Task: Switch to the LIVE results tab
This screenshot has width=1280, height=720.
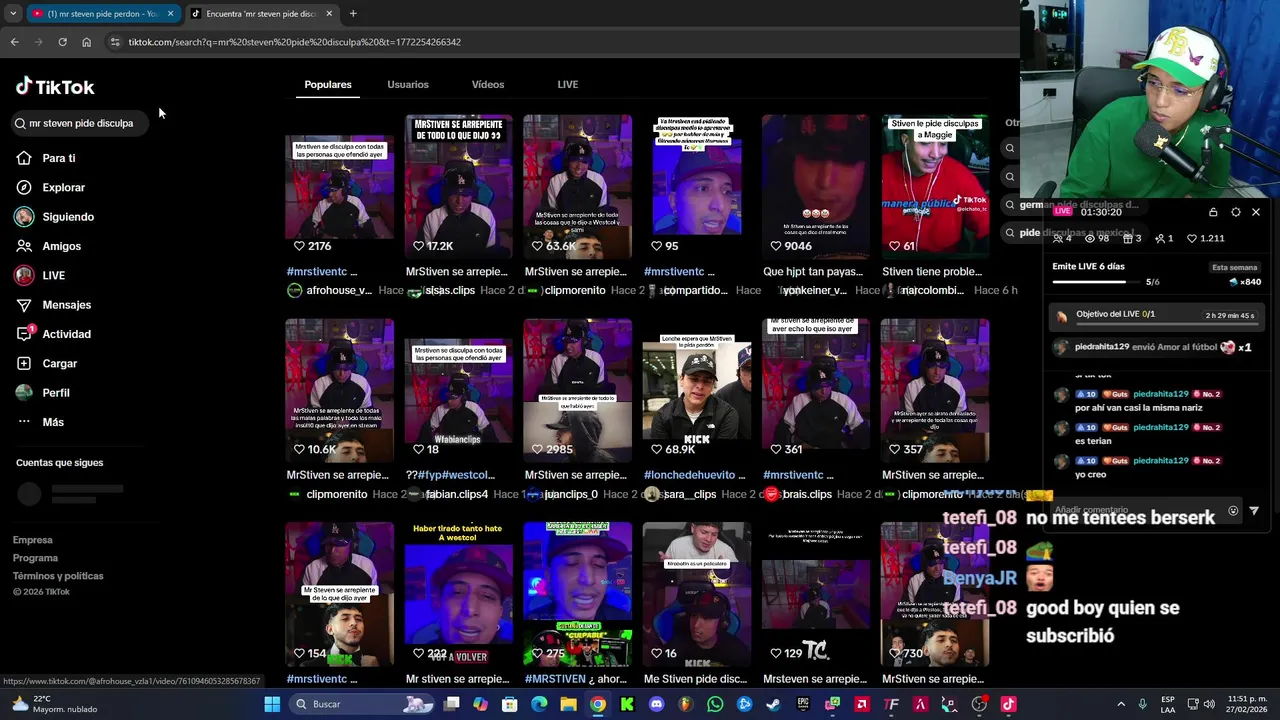Action: click(x=568, y=84)
